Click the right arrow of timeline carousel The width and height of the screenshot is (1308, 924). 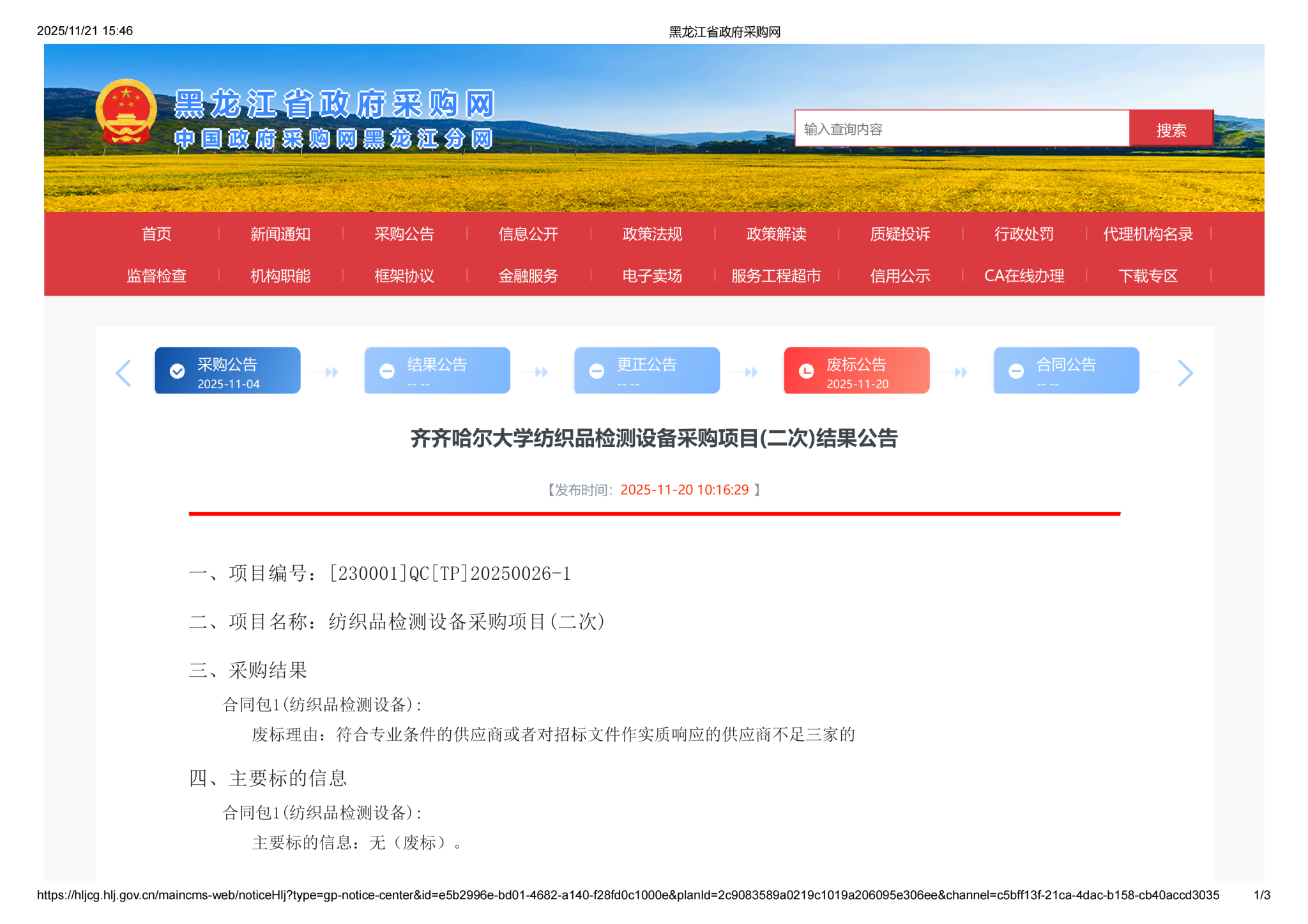coord(1185,373)
